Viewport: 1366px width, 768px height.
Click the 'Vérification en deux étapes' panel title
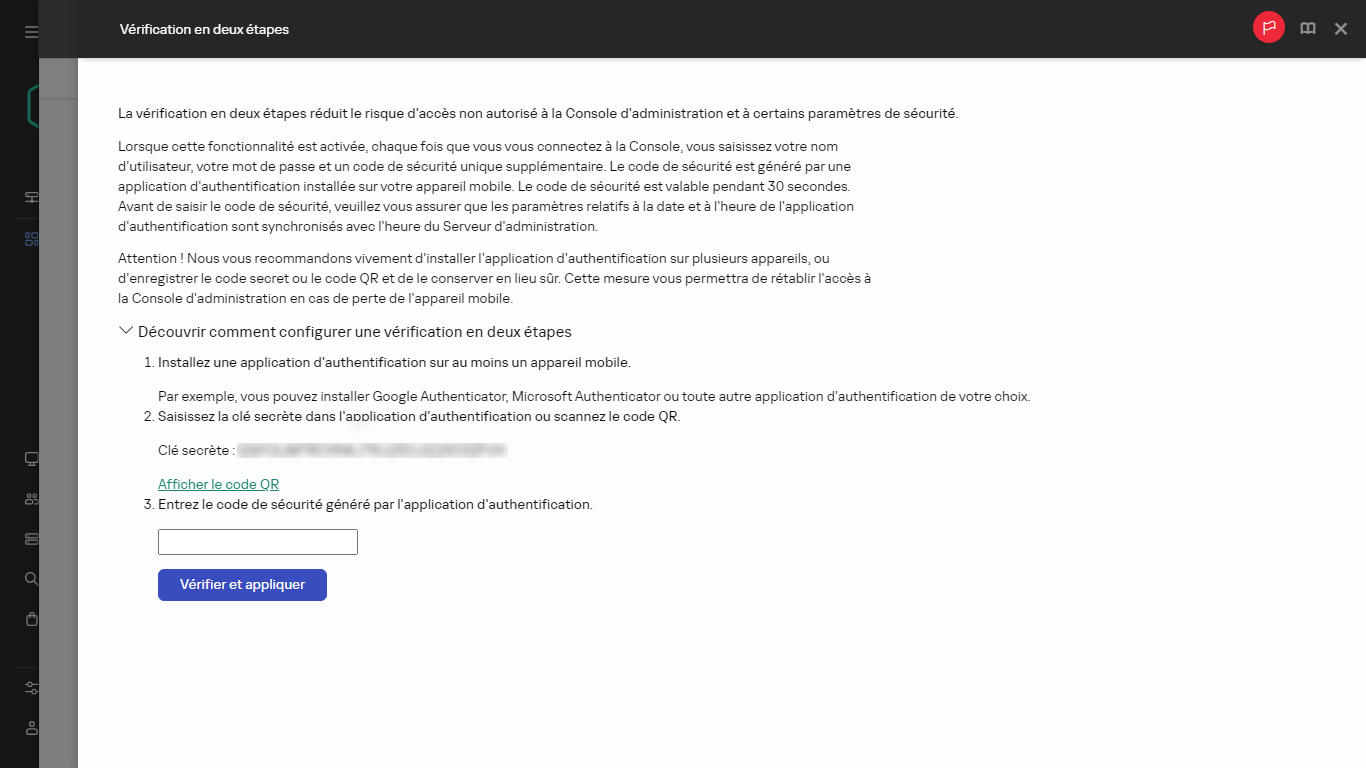(x=204, y=30)
